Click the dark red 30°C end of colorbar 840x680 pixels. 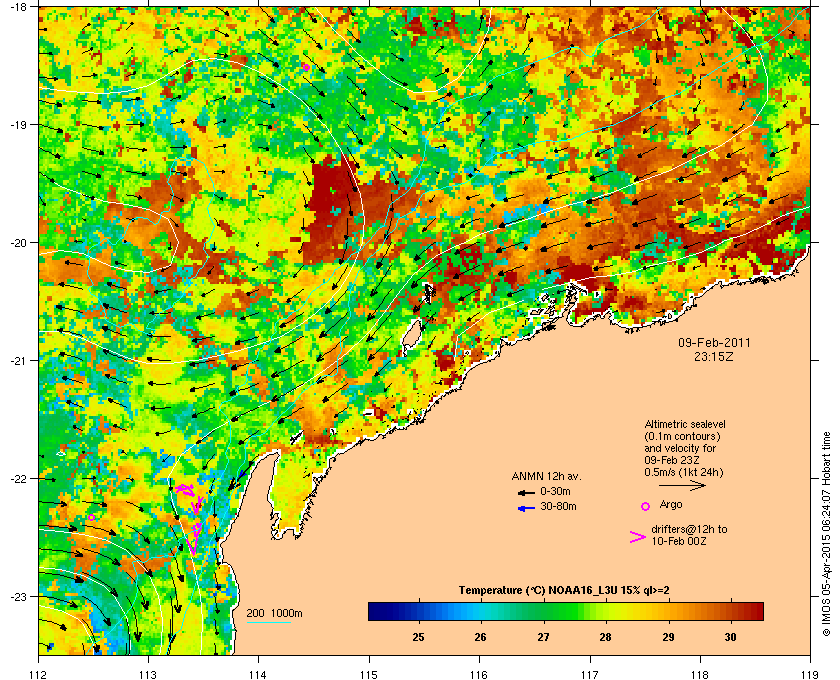(x=753, y=611)
